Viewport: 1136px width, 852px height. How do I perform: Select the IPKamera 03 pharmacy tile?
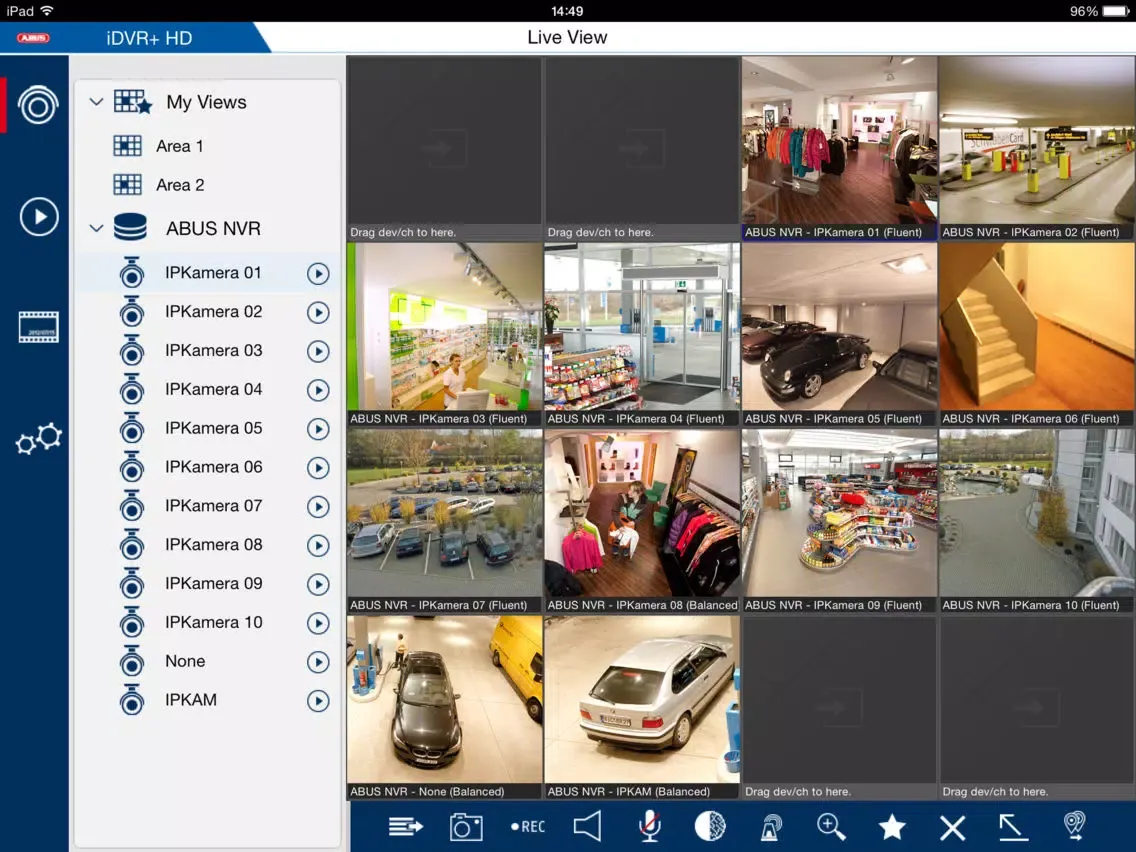[444, 335]
